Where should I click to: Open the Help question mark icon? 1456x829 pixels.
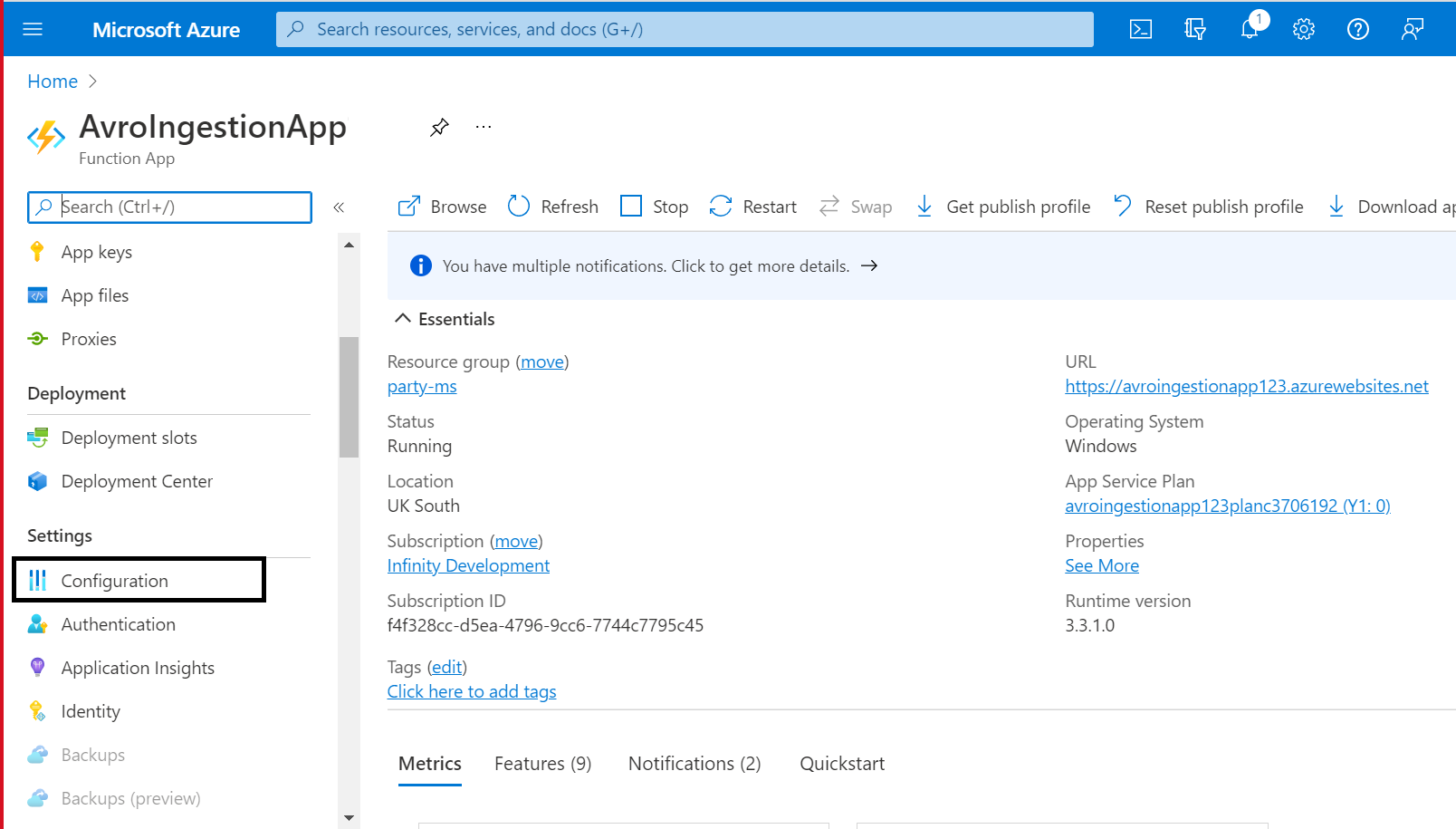coord(1358,29)
